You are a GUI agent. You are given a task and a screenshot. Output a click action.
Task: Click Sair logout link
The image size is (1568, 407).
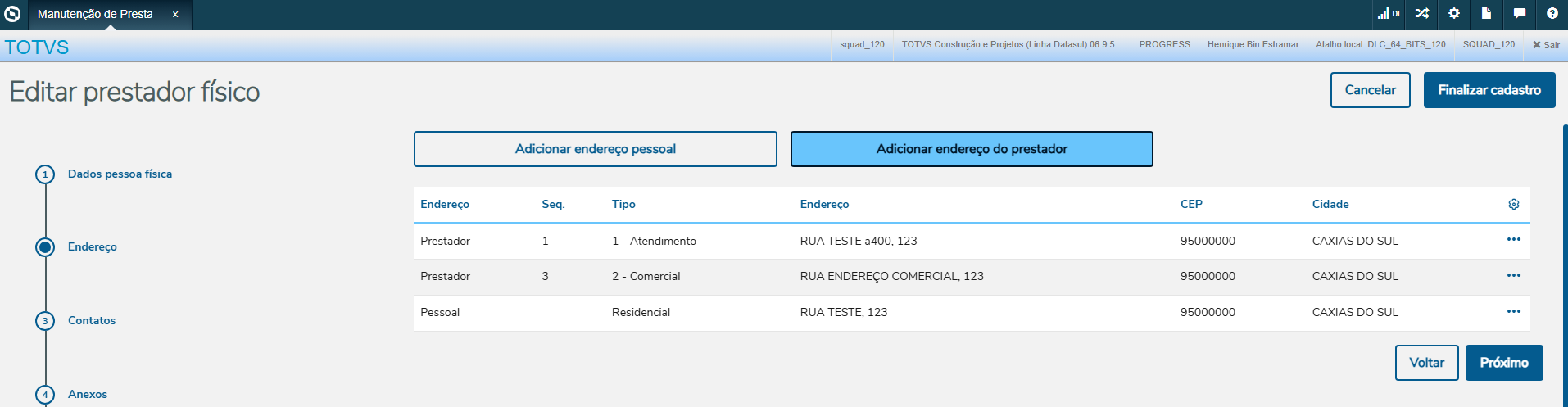point(1546,45)
